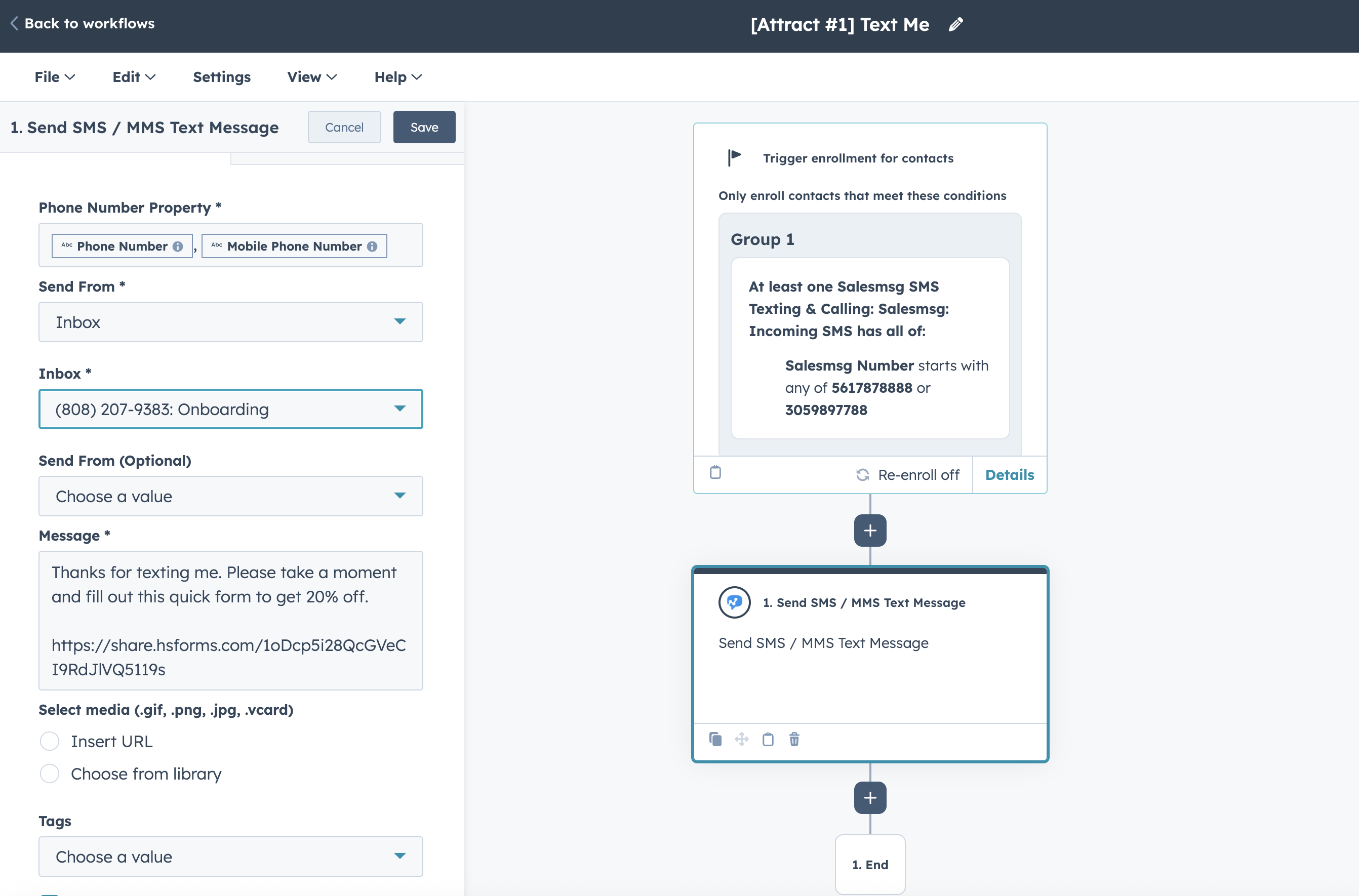Click the back arrow to workflows
1359x896 pixels.
[14, 23]
